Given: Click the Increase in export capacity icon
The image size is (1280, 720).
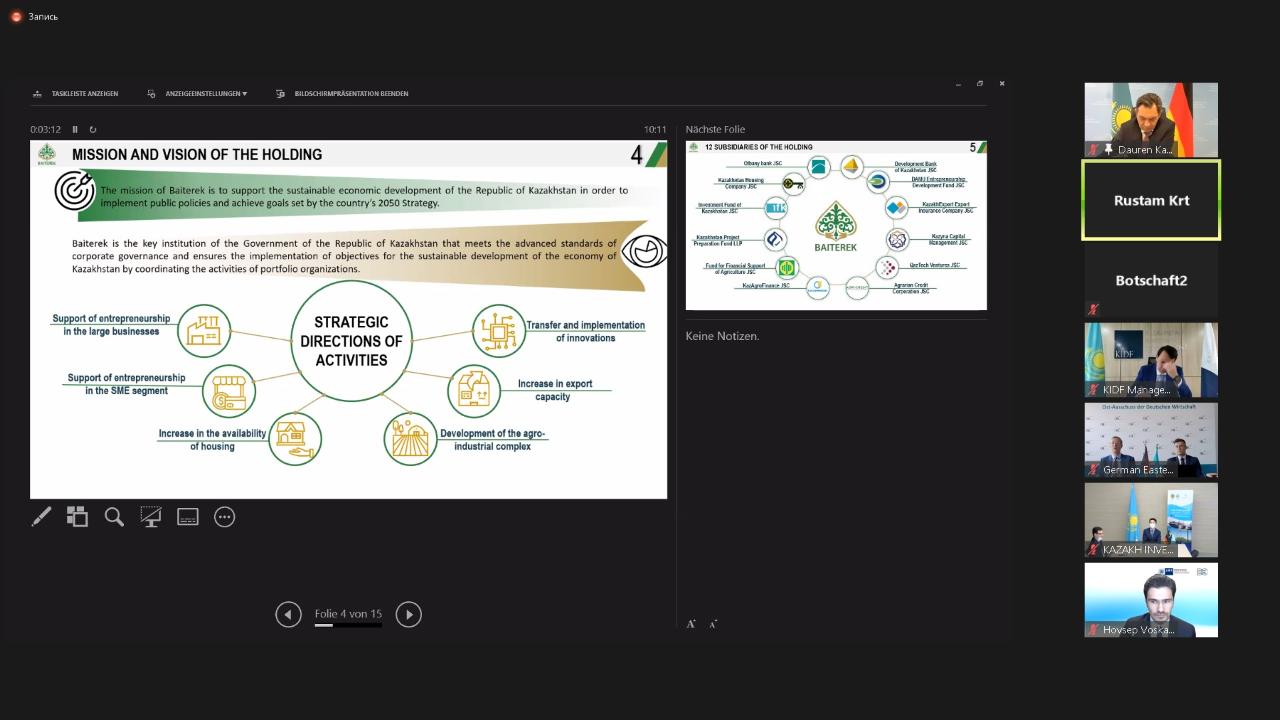Looking at the screenshot, I should click(474, 390).
